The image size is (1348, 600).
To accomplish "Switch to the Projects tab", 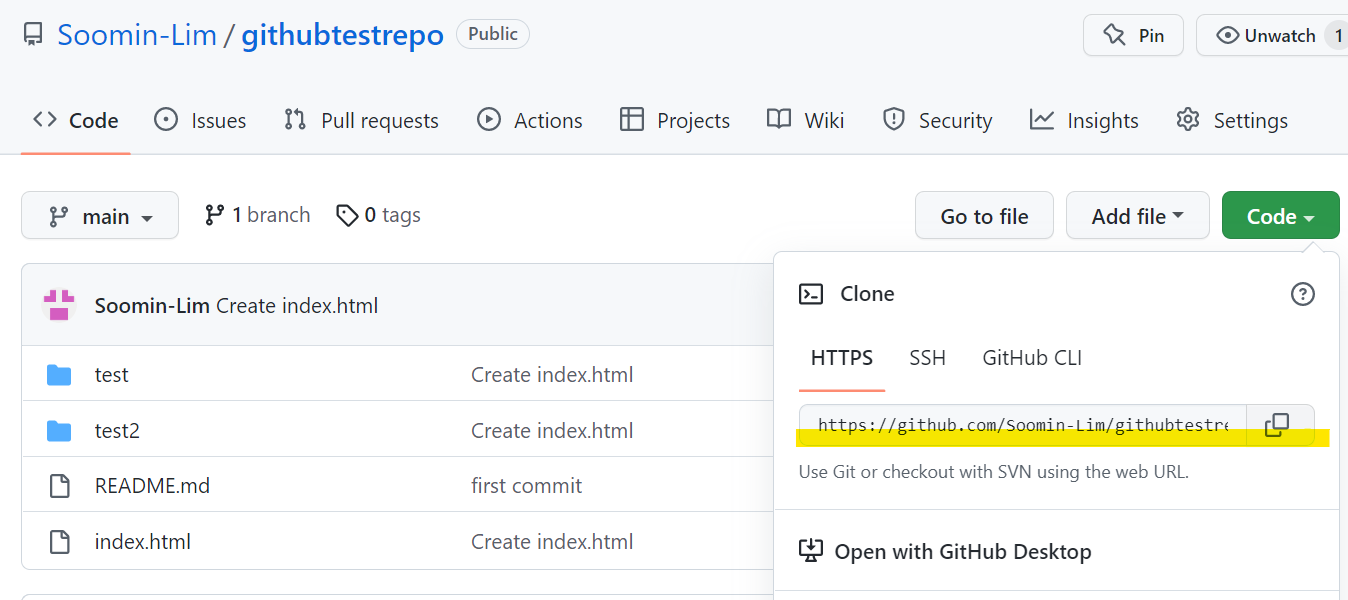I will point(675,120).
